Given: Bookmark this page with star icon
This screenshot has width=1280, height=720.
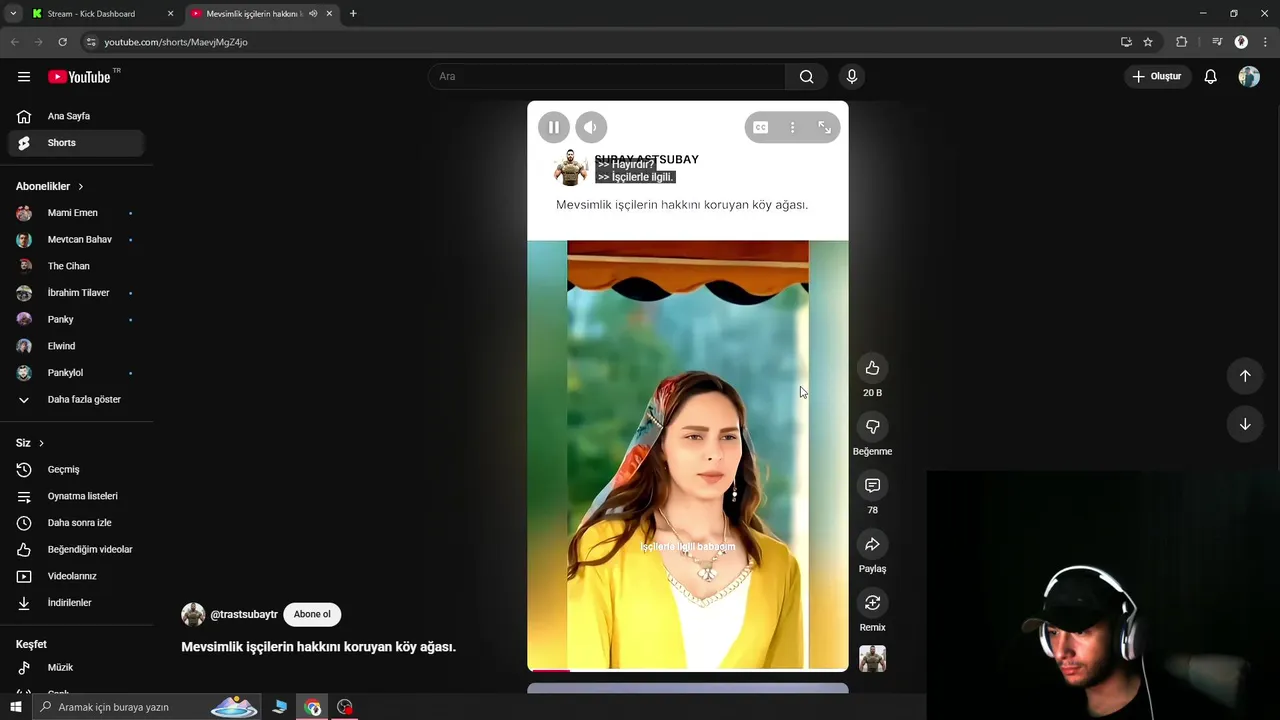Looking at the screenshot, I should pos(1148,42).
